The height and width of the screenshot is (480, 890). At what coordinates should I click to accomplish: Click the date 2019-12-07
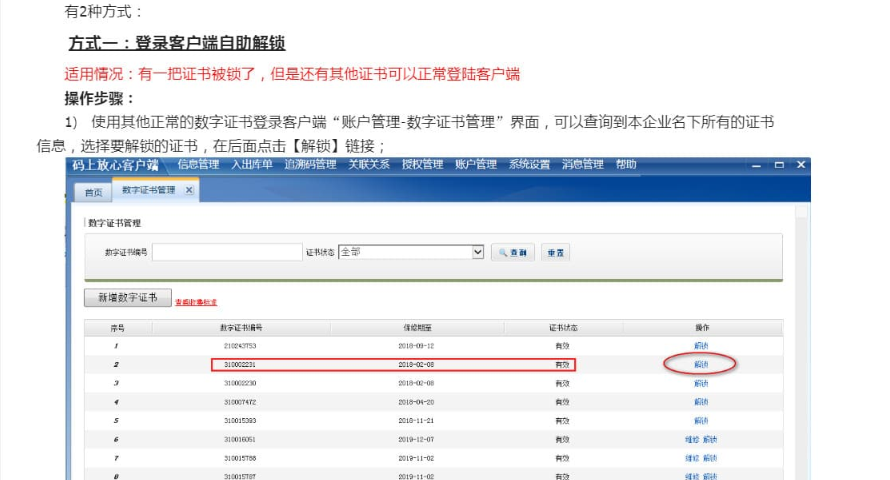(x=416, y=439)
